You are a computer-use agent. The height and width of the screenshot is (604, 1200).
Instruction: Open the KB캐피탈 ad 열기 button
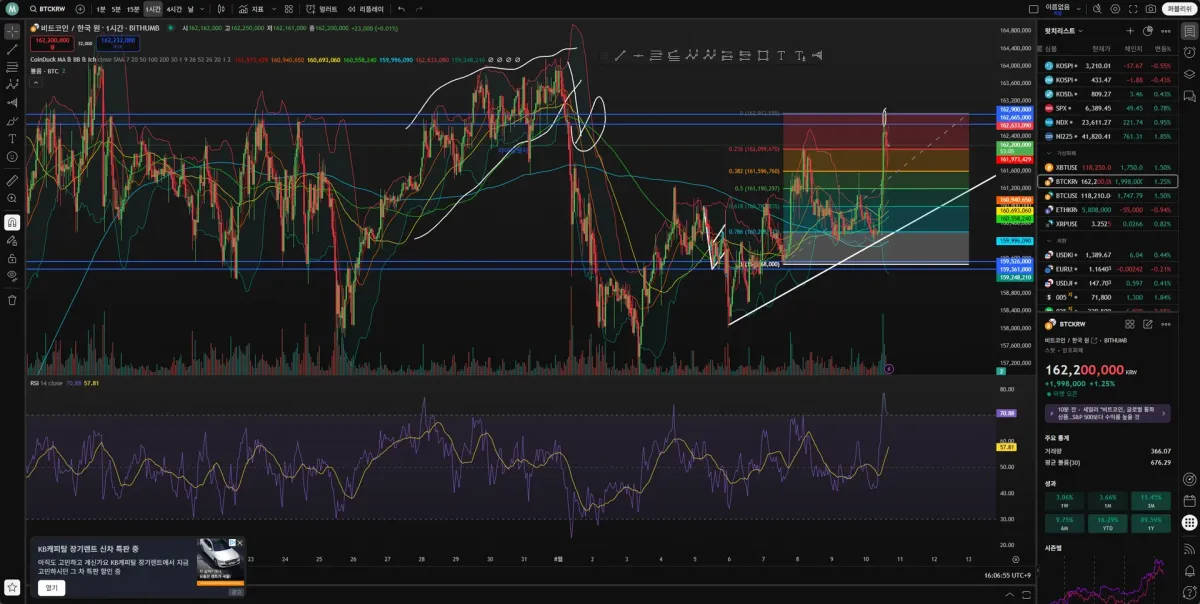coord(51,588)
